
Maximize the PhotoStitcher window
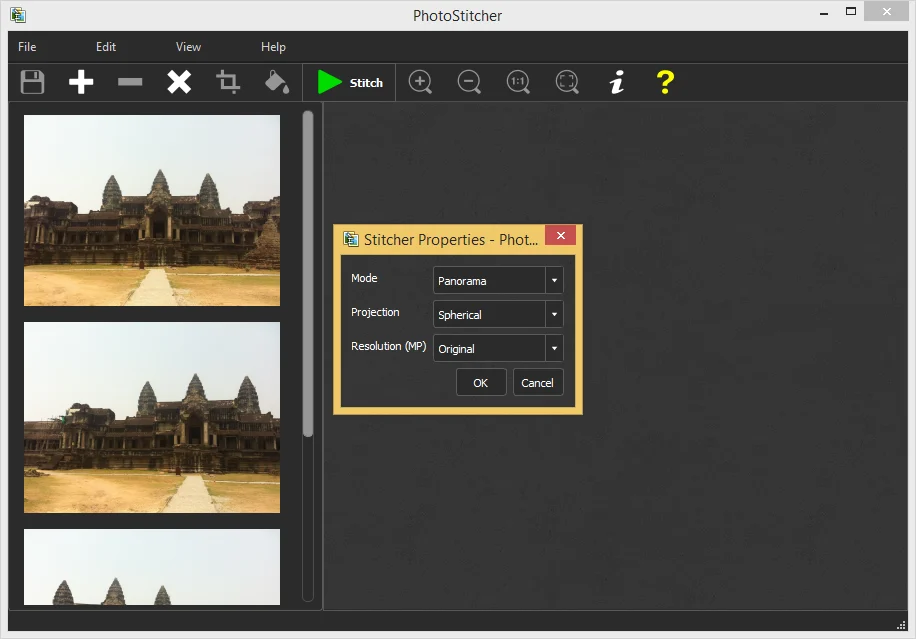[x=851, y=12]
